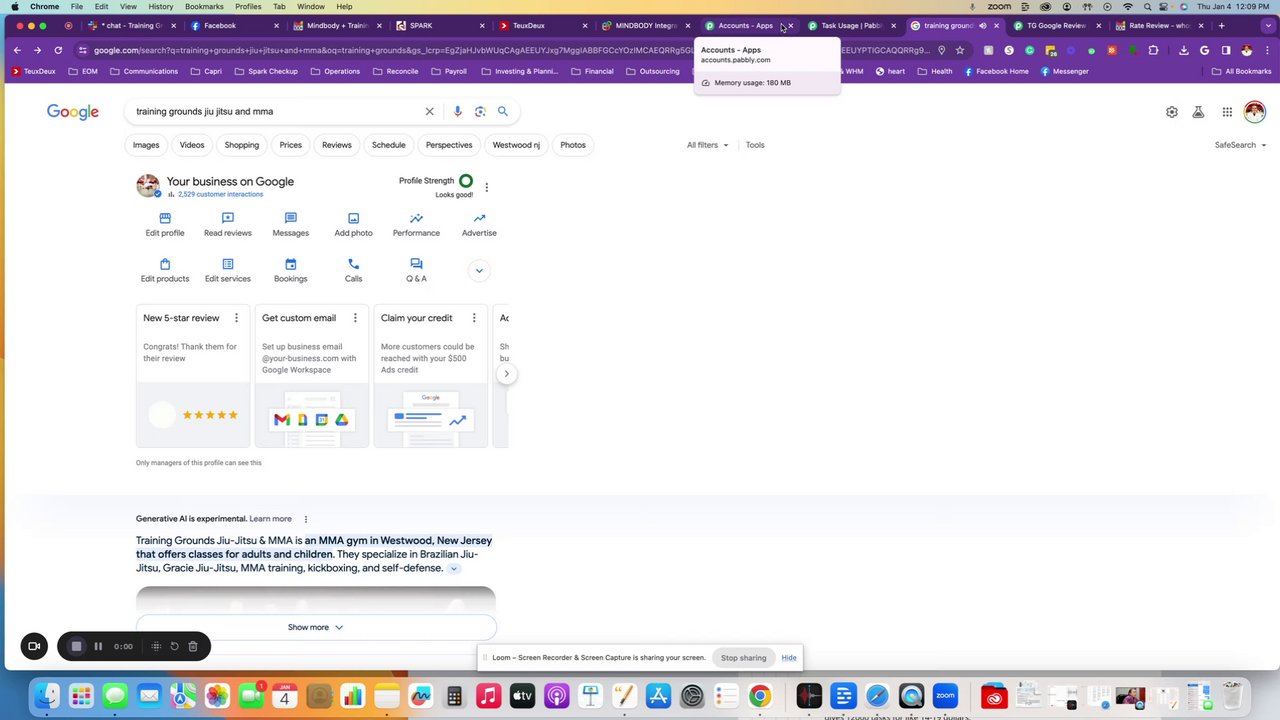The height and width of the screenshot is (720, 1280).
Task: Open Get custom email card menu
Action: pos(355,318)
